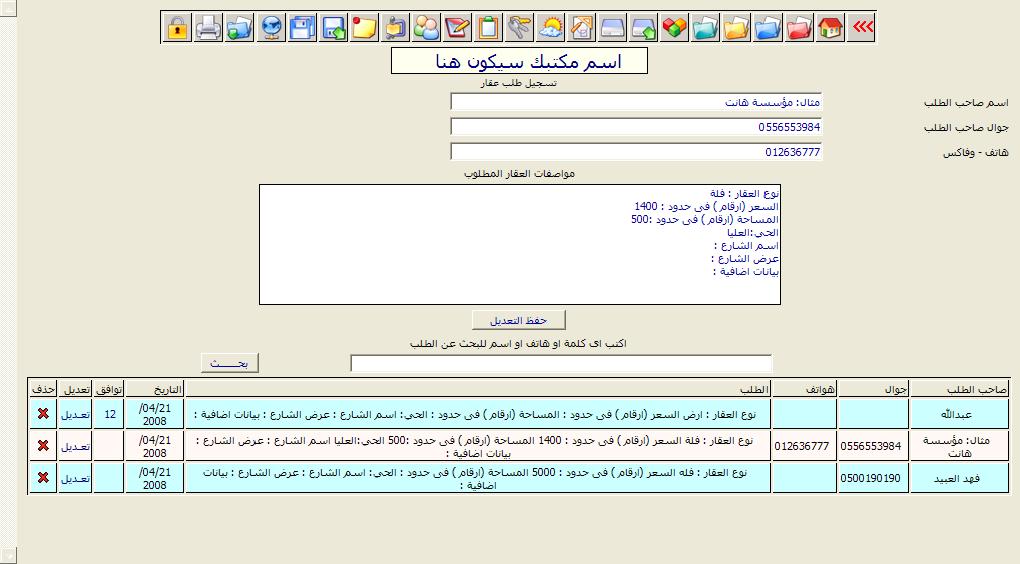The height and width of the screenshot is (564, 1020).
Task: Click the red triple arrows icon
Action: pyautogui.click(x=861, y=27)
